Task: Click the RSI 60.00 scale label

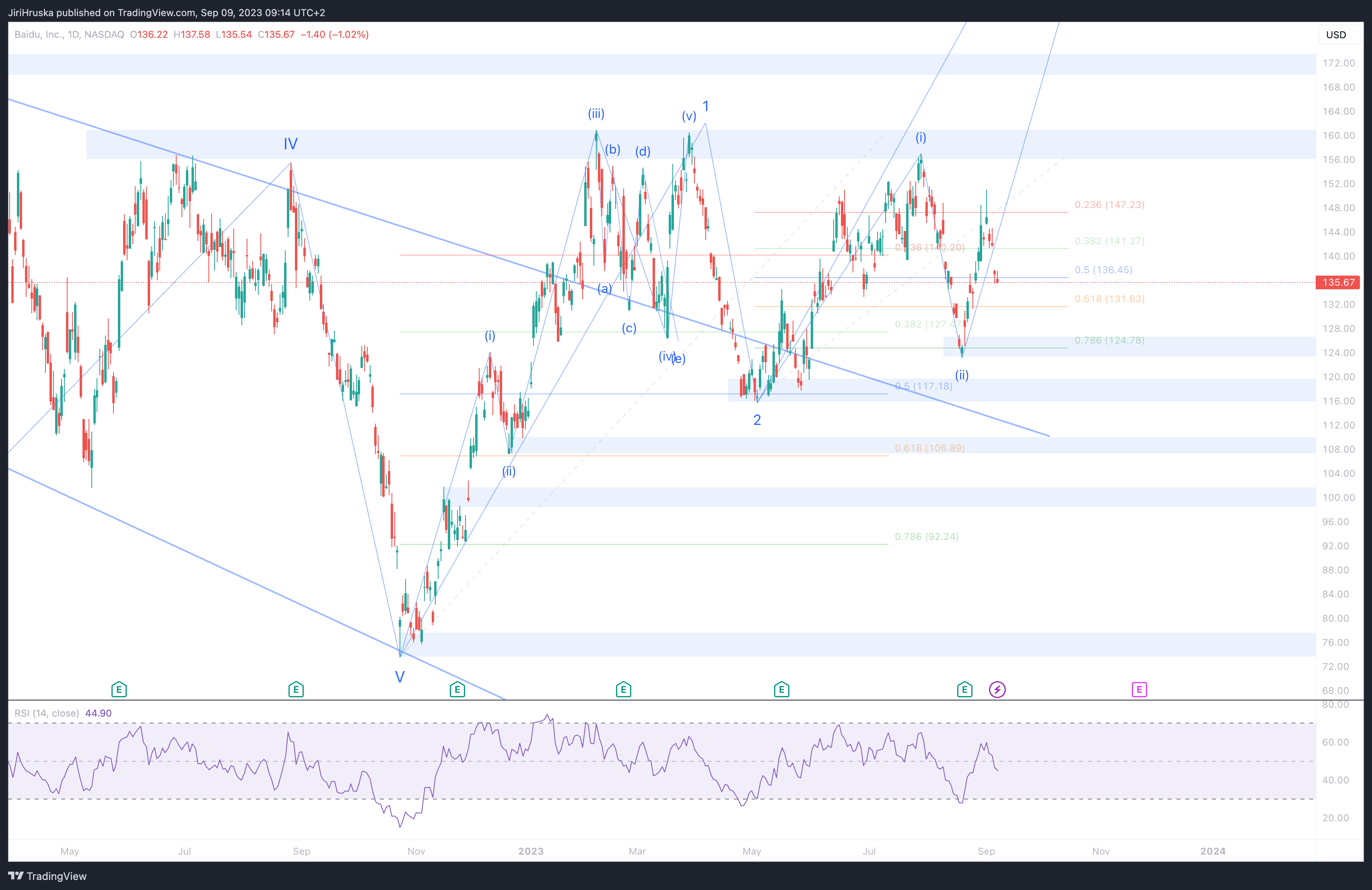Action: tap(1336, 742)
